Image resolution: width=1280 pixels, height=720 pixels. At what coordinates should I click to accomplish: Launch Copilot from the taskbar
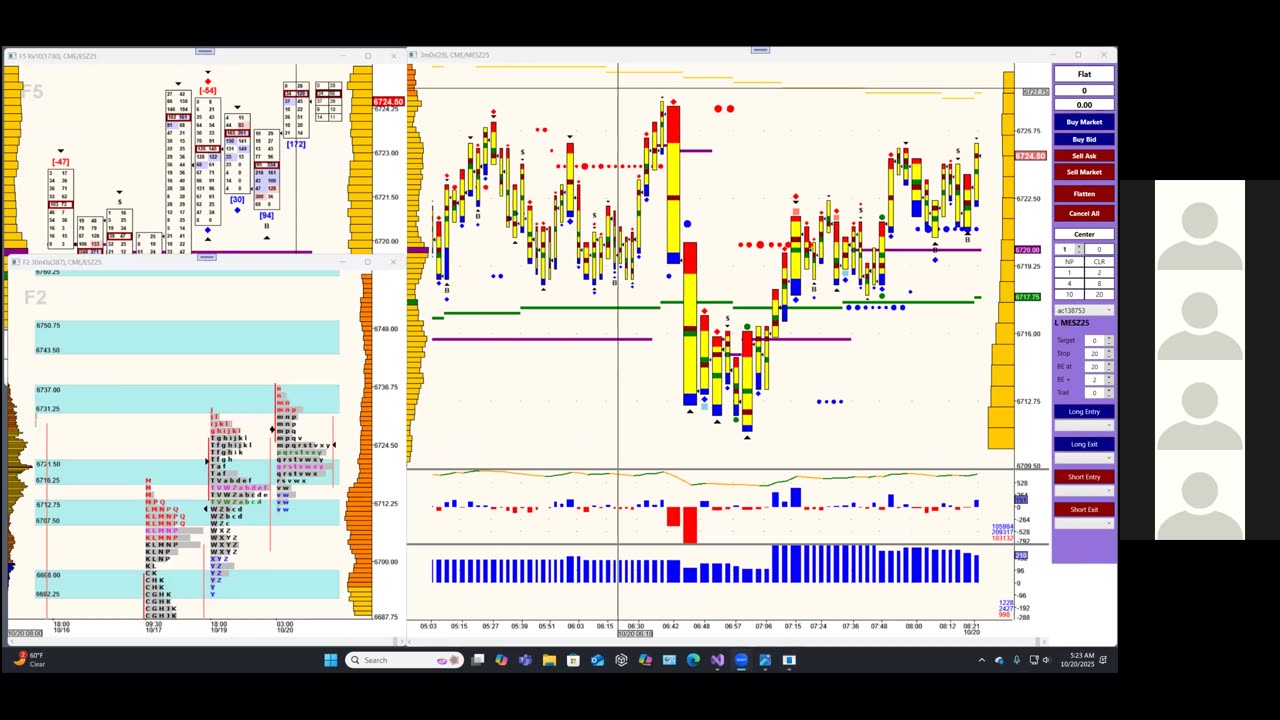pyautogui.click(x=501, y=660)
